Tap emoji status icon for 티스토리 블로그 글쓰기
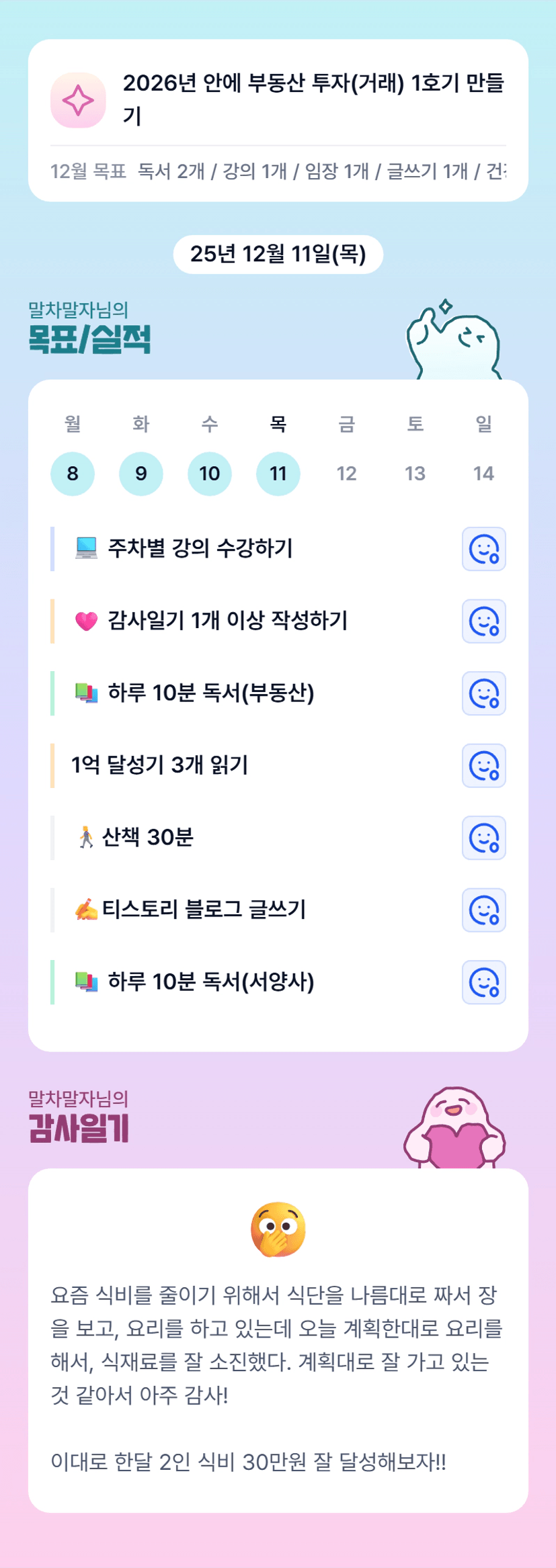This screenshot has width=556, height=1568. [x=483, y=910]
